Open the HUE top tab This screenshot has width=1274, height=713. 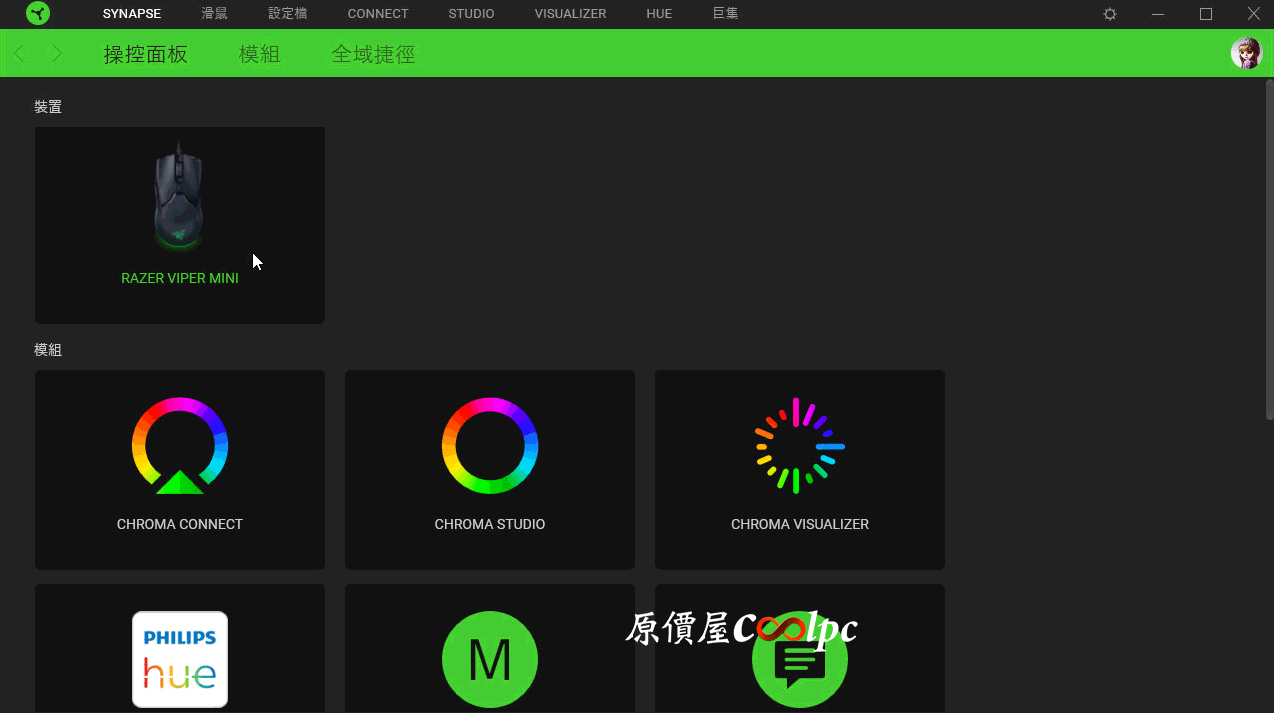pos(659,14)
